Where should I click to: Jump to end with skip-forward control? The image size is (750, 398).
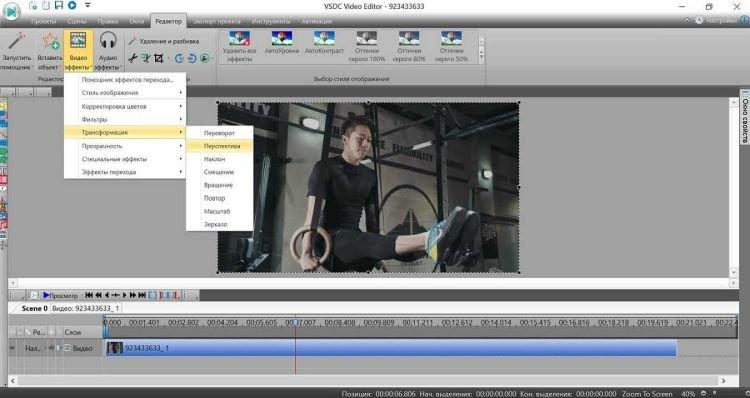(x=142, y=295)
